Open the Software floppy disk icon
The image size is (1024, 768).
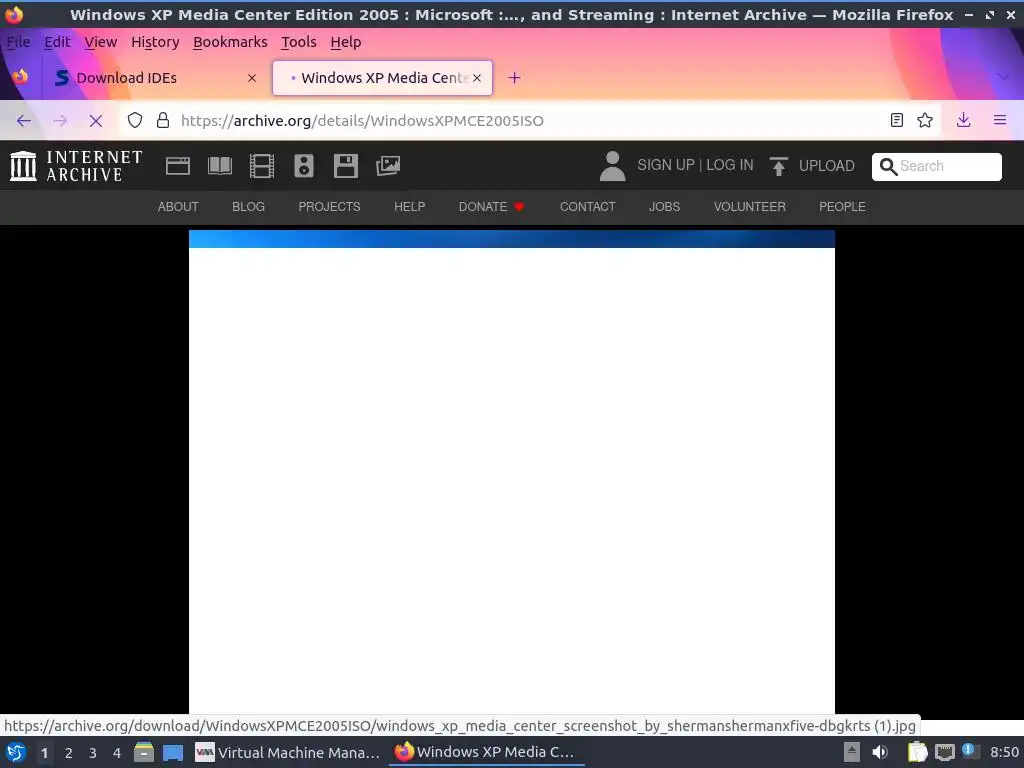click(345, 166)
